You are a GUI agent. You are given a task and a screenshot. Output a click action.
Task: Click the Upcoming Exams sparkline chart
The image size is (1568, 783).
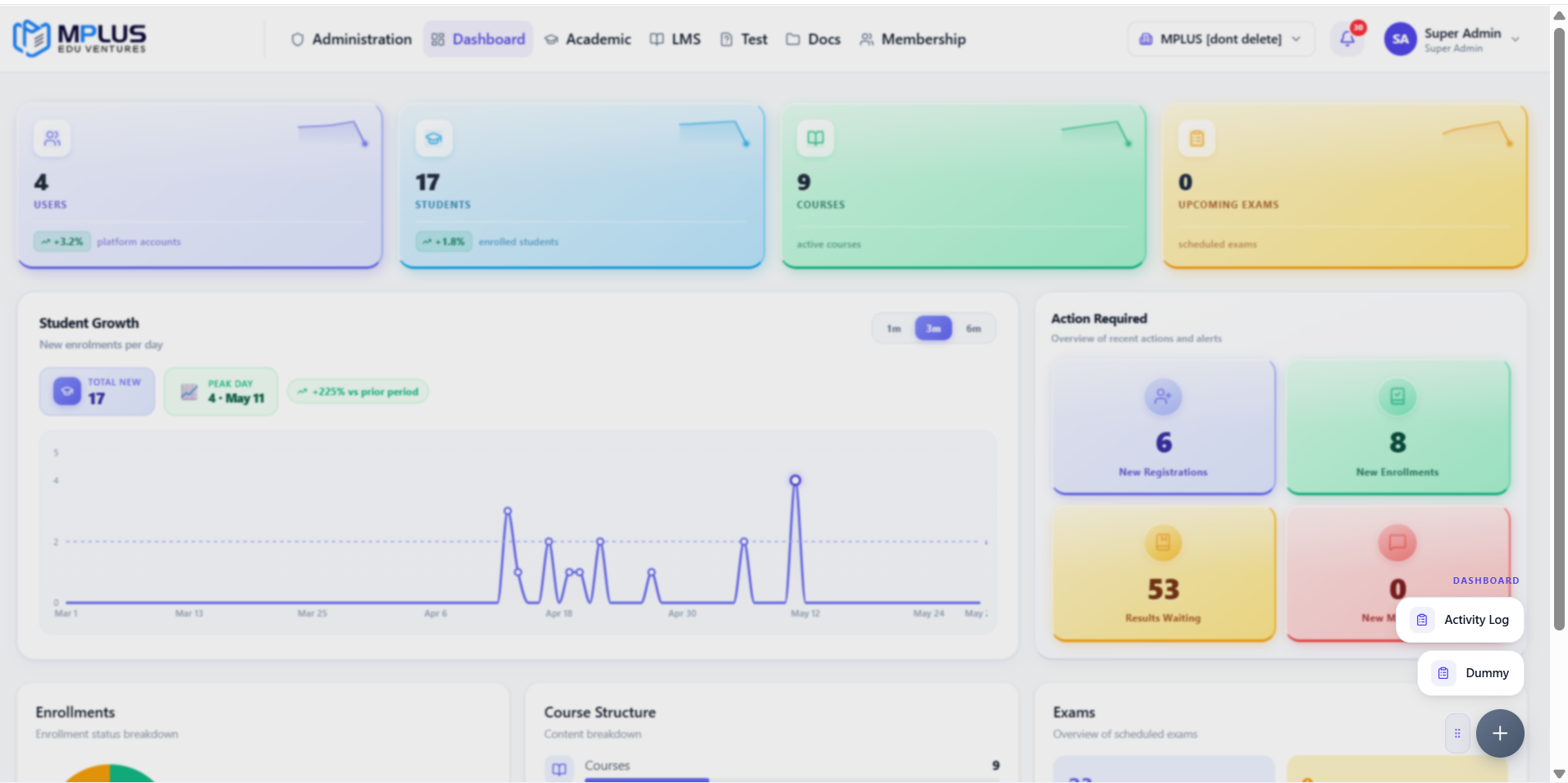(1478, 133)
